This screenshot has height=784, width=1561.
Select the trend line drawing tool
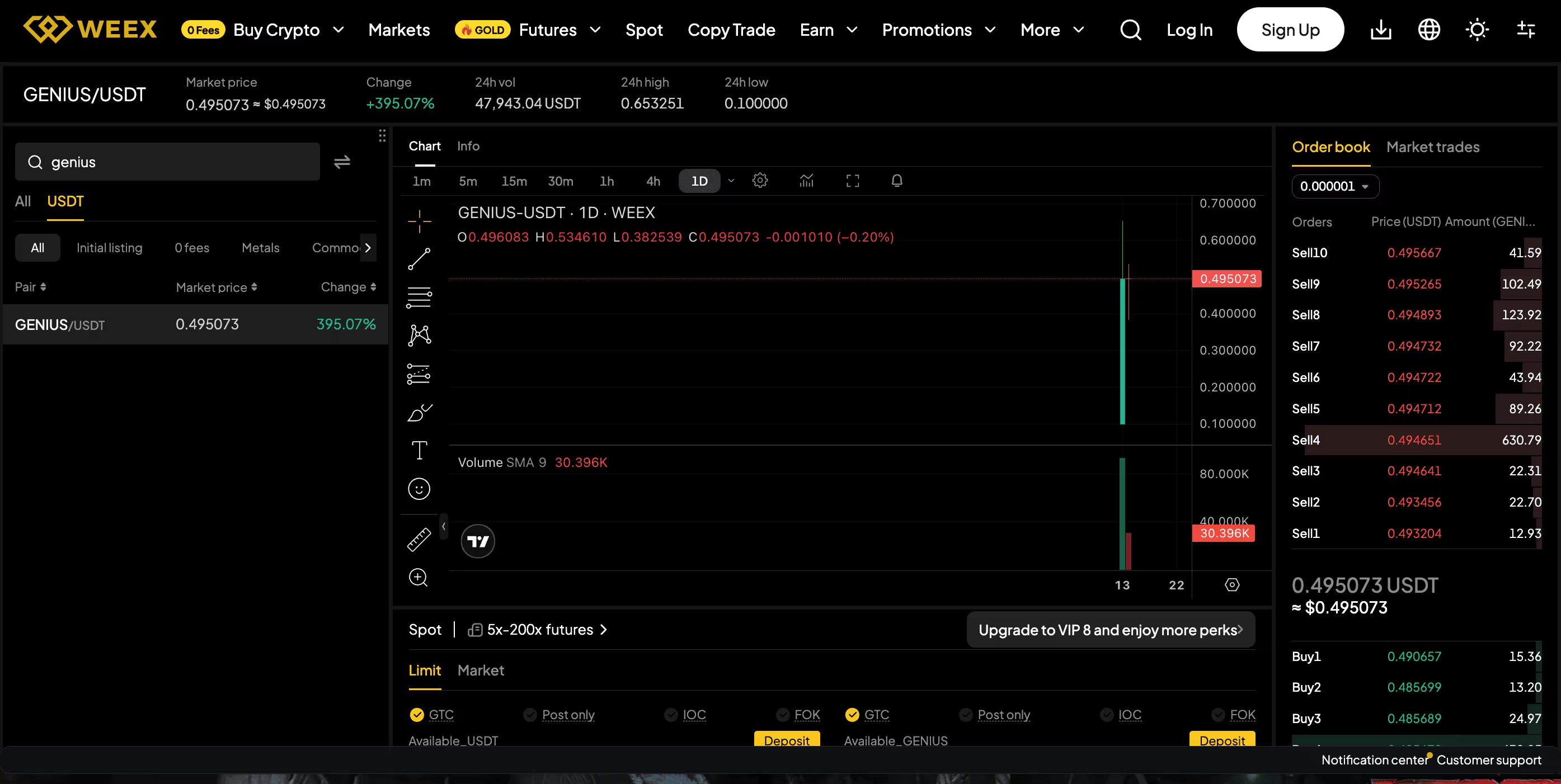(x=419, y=259)
